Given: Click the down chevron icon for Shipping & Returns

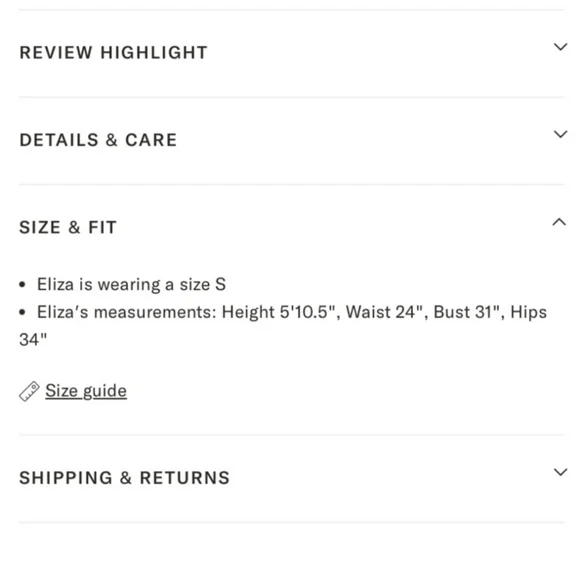Looking at the screenshot, I should click(560, 472).
